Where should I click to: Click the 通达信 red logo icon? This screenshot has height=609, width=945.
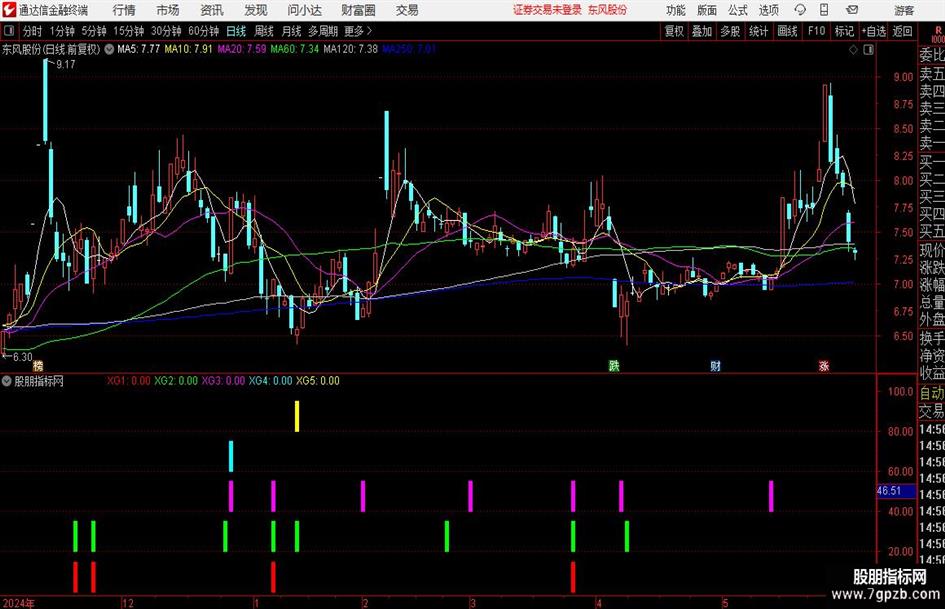click(x=9, y=10)
